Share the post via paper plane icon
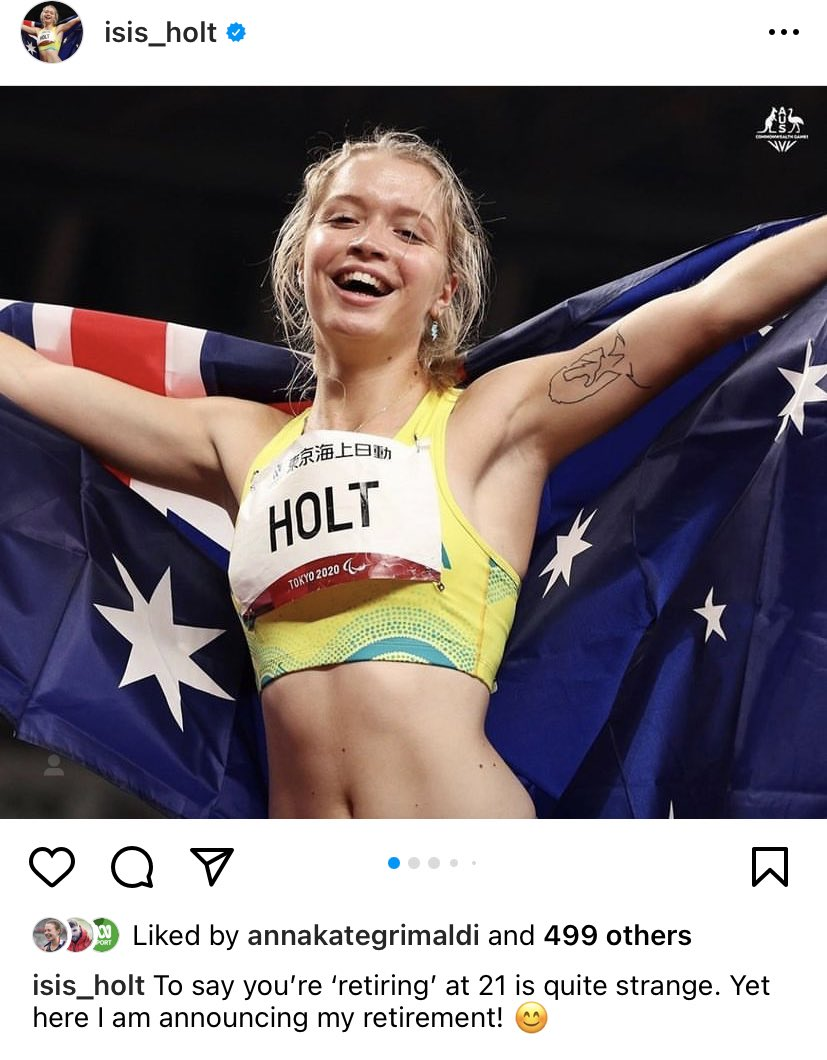 [212, 866]
